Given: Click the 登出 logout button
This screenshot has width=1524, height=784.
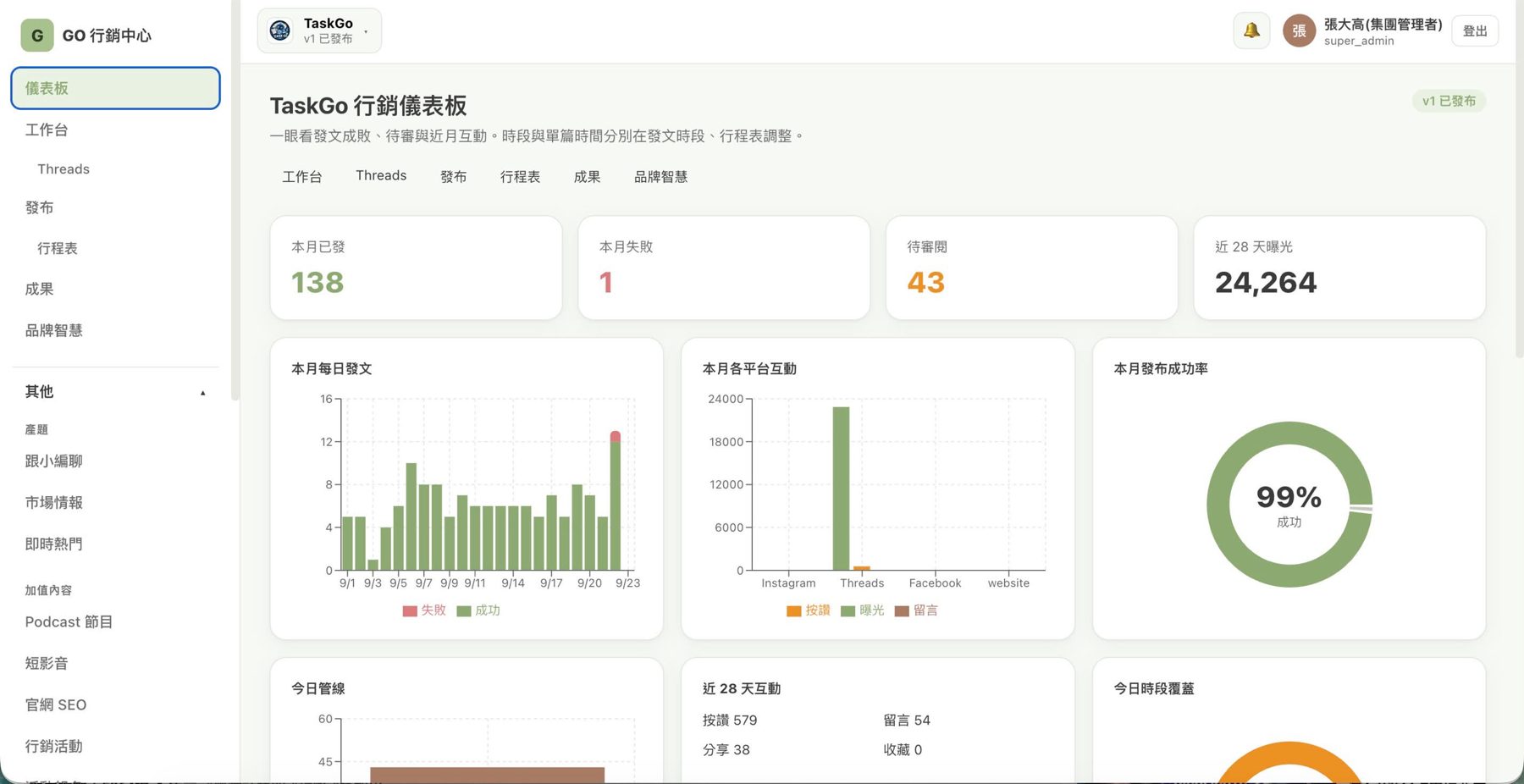Looking at the screenshot, I should point(1475,31).
